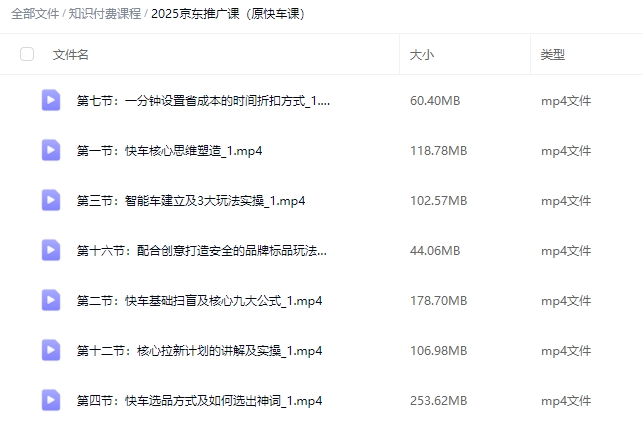
Task: Sort the list by 类型 column
Action: 552,55
